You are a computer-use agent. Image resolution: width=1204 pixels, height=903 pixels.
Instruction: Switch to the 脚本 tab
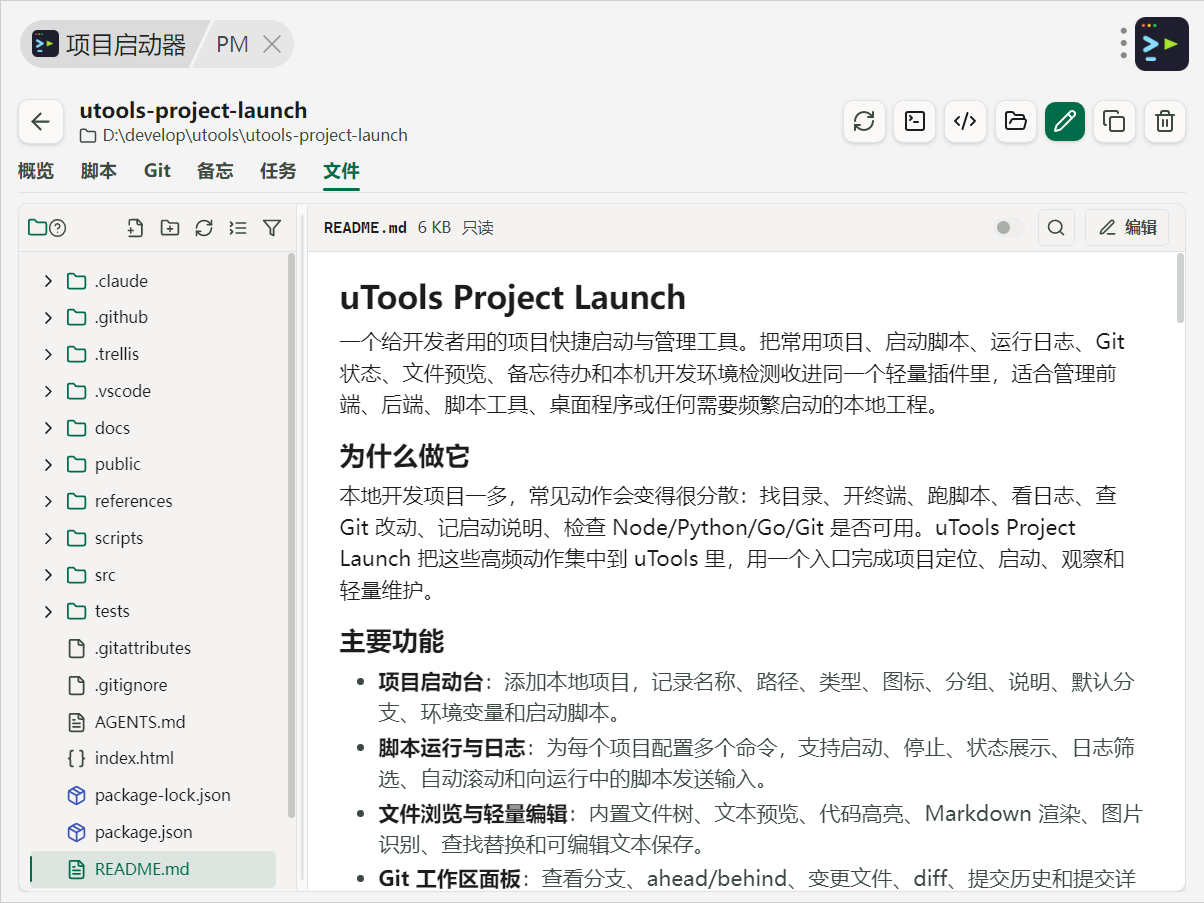tap(99, 171)
